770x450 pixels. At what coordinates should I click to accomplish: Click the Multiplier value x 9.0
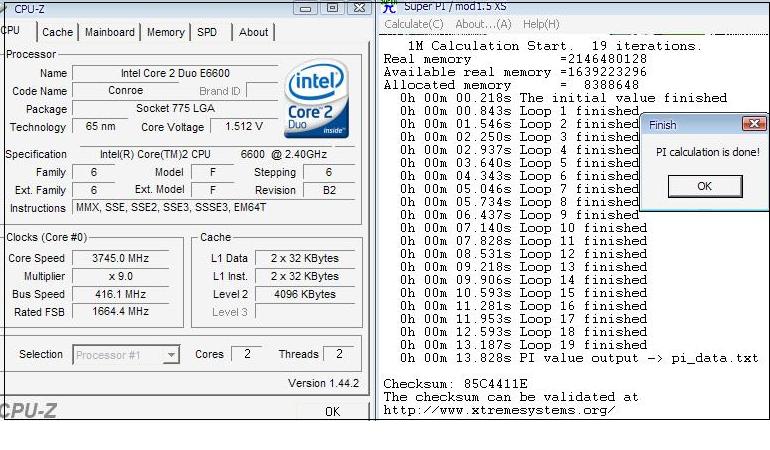click(x=120, y=276)
